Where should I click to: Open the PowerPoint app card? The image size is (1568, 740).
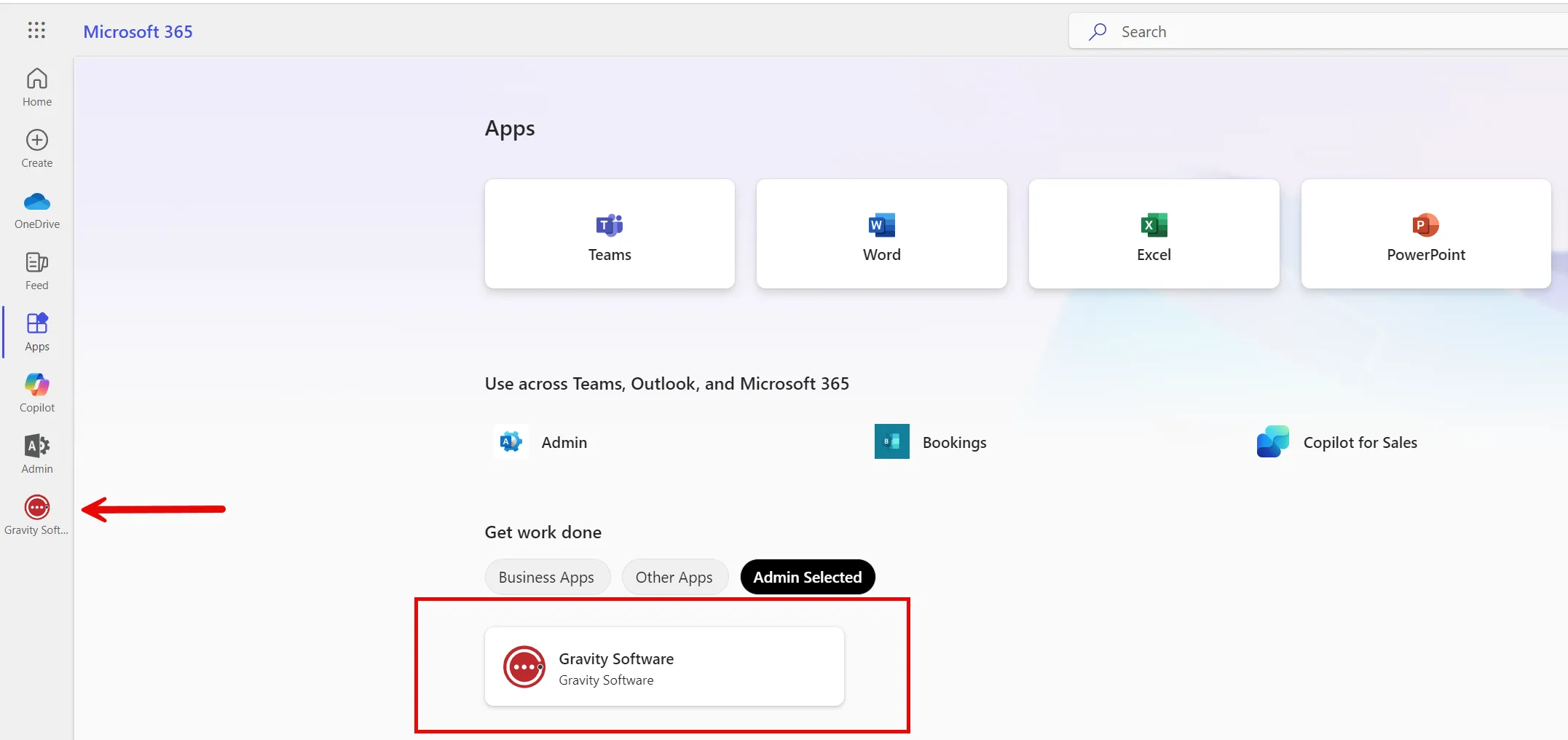pos(1426,234)
